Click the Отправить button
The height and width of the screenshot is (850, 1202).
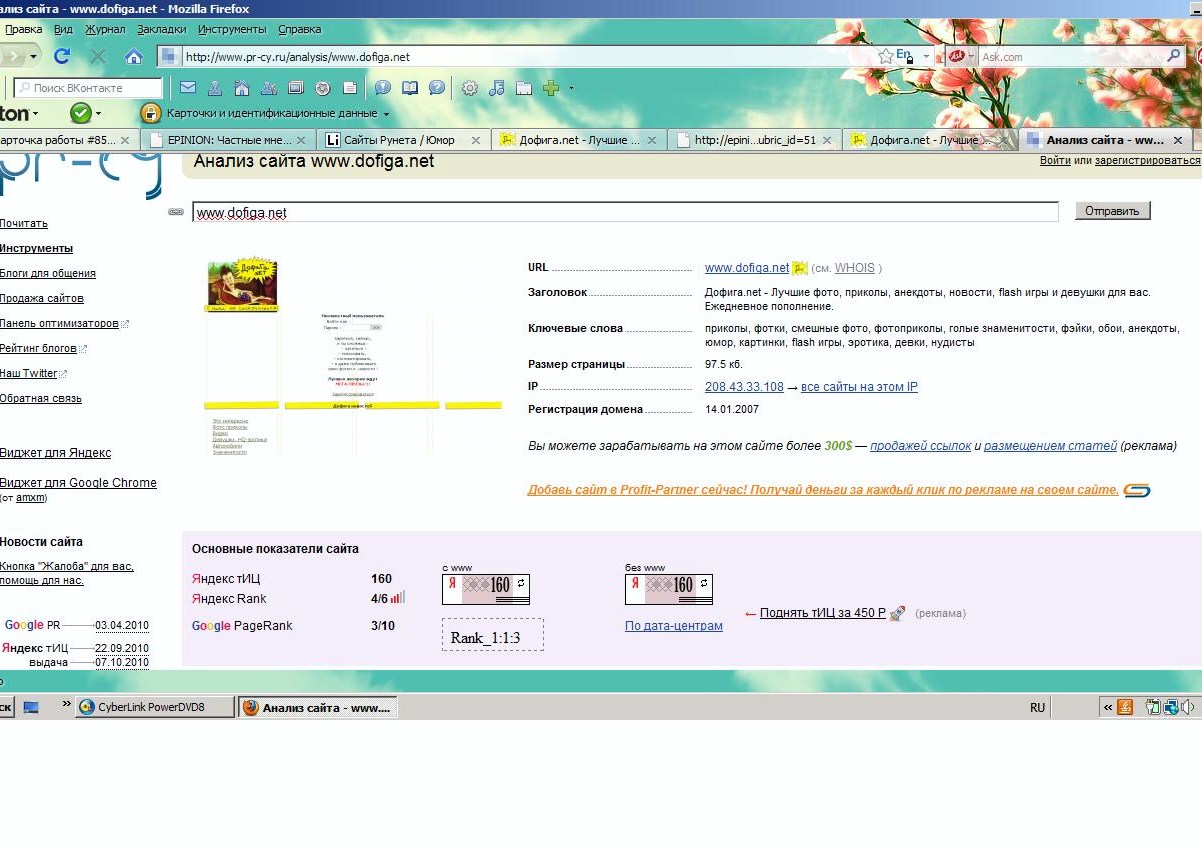click(1113, 211)
